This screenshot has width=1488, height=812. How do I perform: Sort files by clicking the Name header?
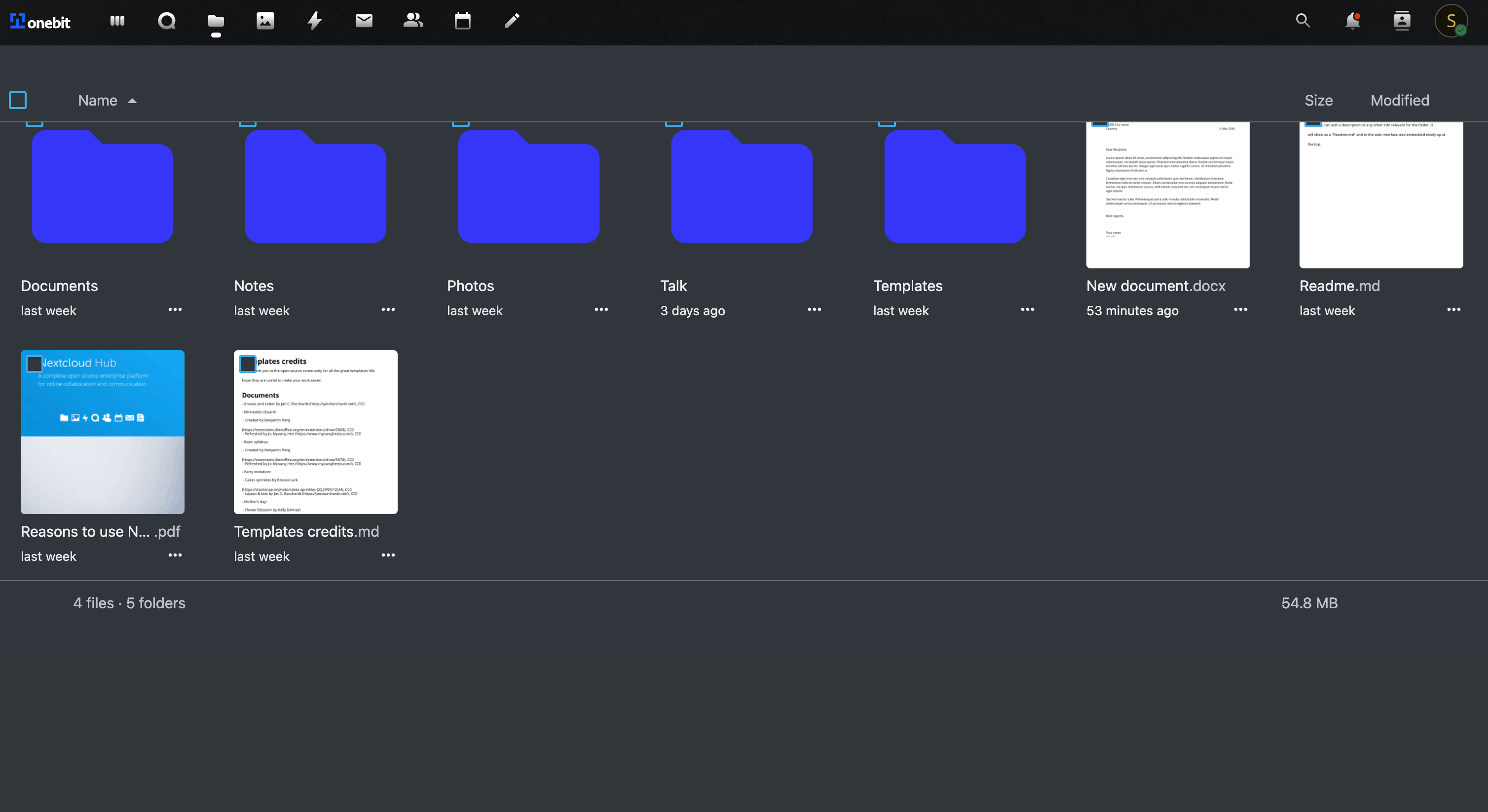coord(97,100)
